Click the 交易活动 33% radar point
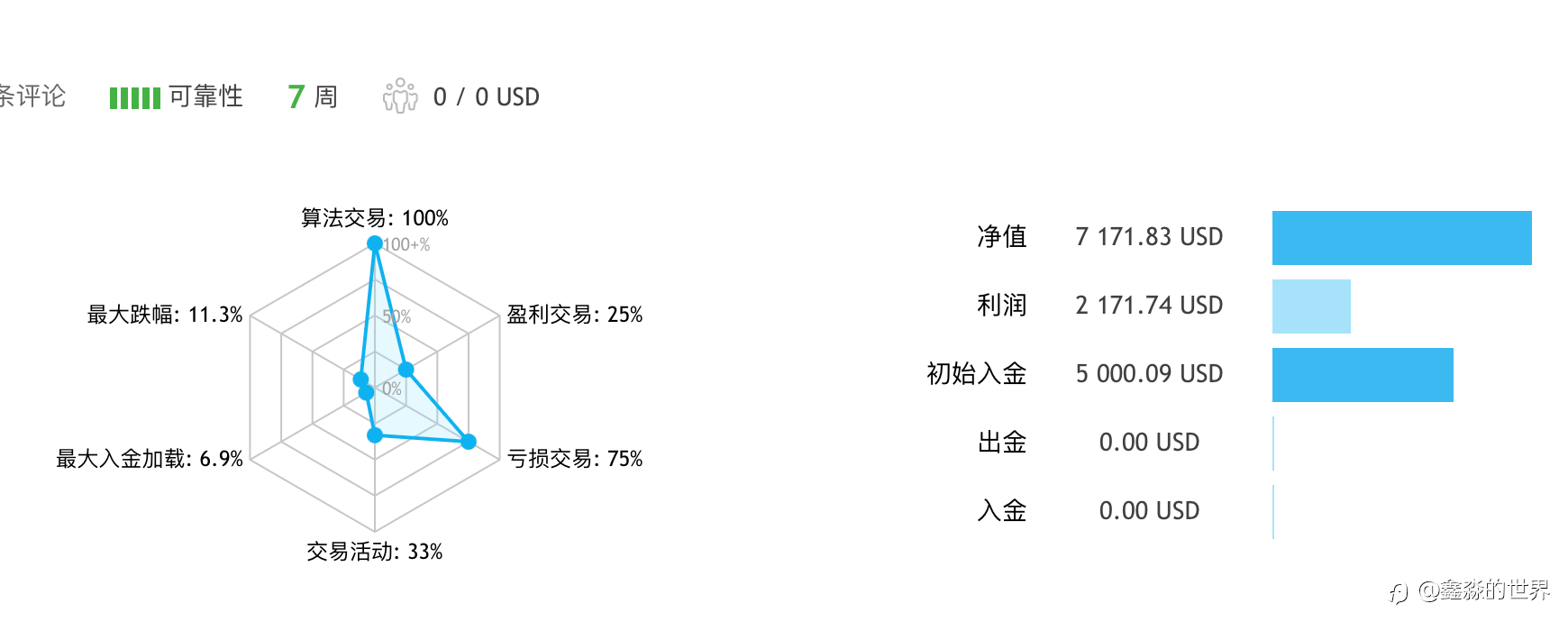The image size is (1568, 631). tap(375, 435)
